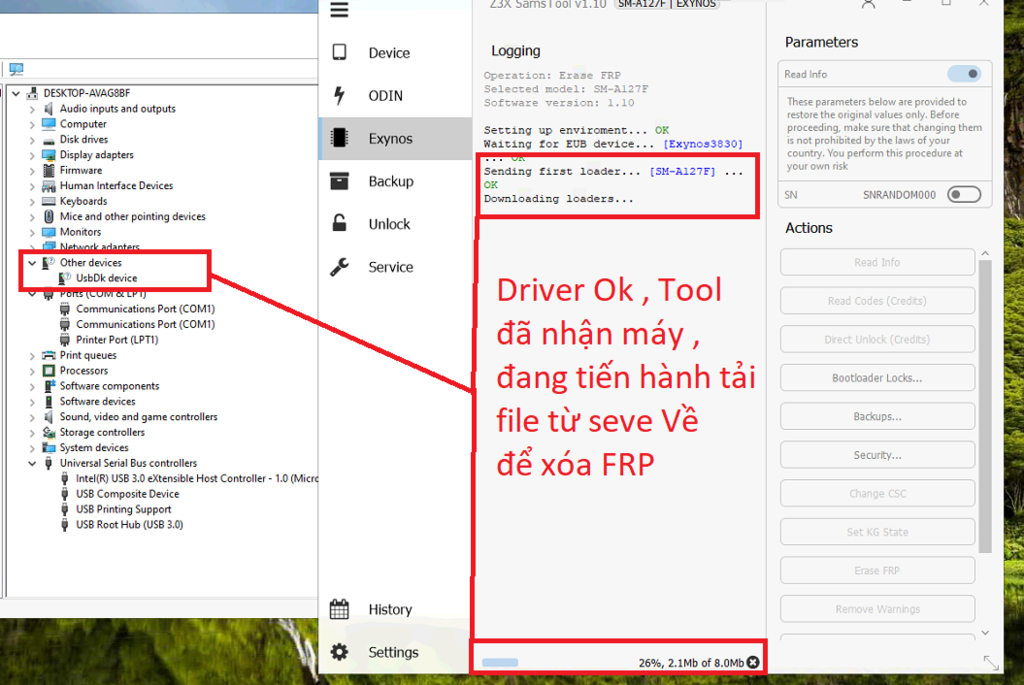Viewport: 1024px width, 685px height.
Task: Click the Set KG State button
Action: (x=877, y=532)
